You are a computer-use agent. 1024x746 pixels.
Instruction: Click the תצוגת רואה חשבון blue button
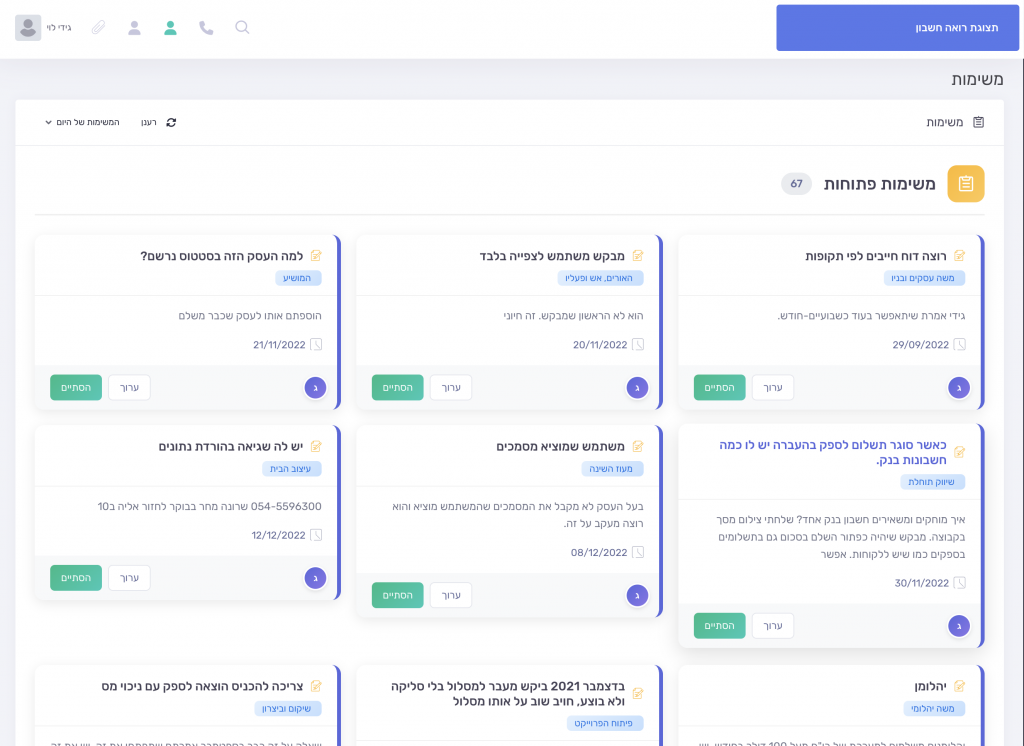[x=897, y=27]
